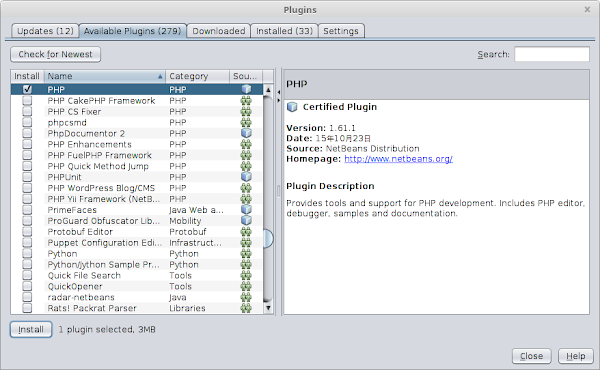600x370 pixels.
Task: Close the Plugins dialog with X
Action: pyautogui.click(x=587, y=10)
